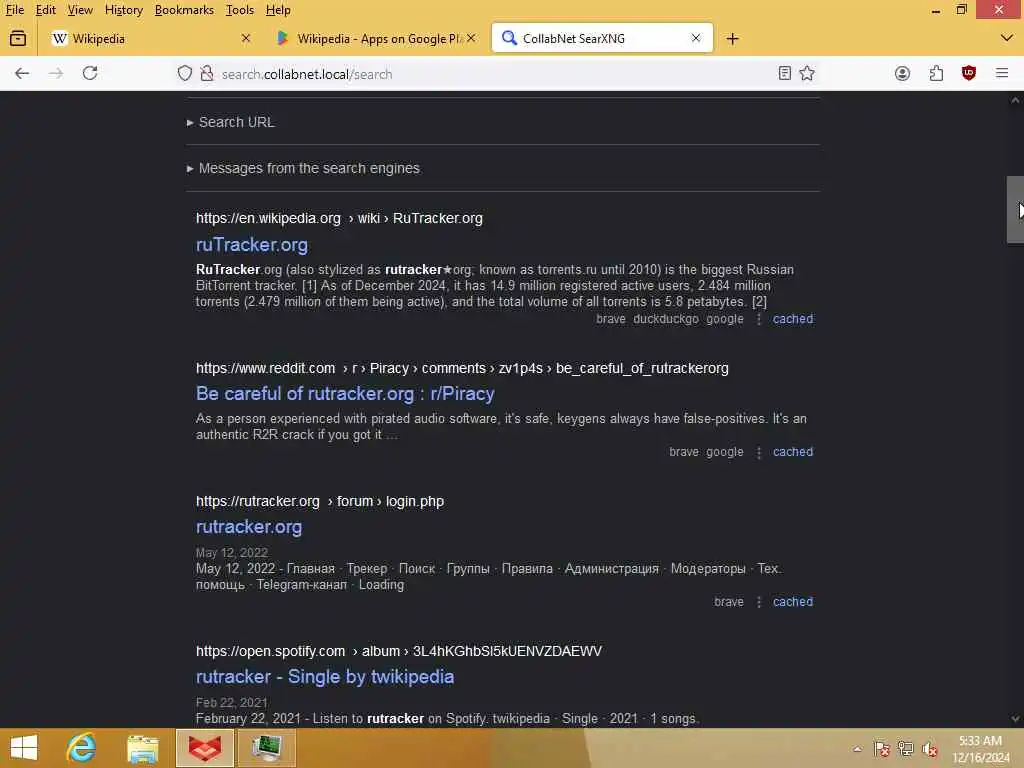Open cached version of rutracker.org login result

click(793, 602)
